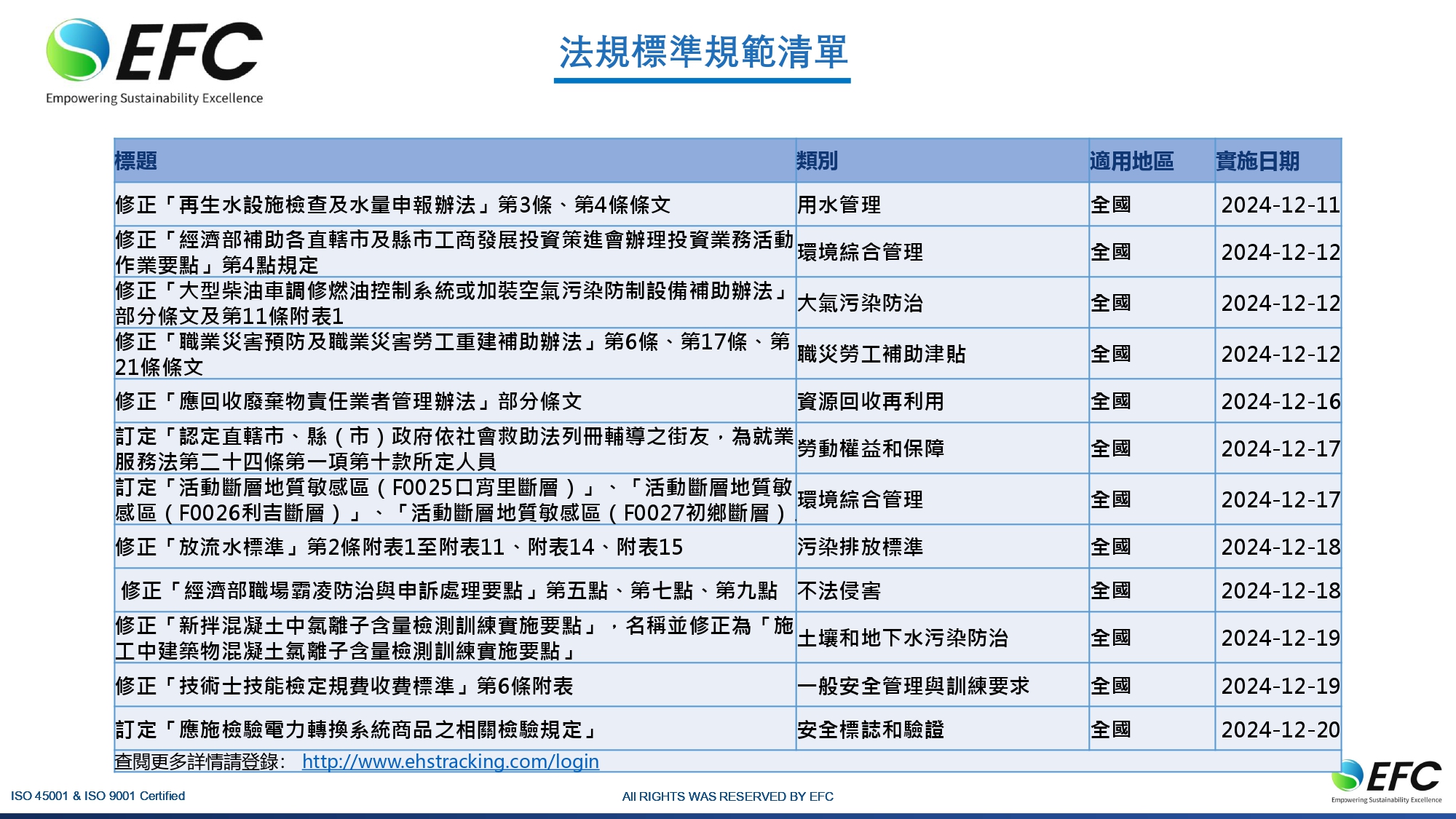The width and height of the screenshot is (1456, 819).
Task: Click the 勞動權益和保障 category cell
Action: pos(942,448)
